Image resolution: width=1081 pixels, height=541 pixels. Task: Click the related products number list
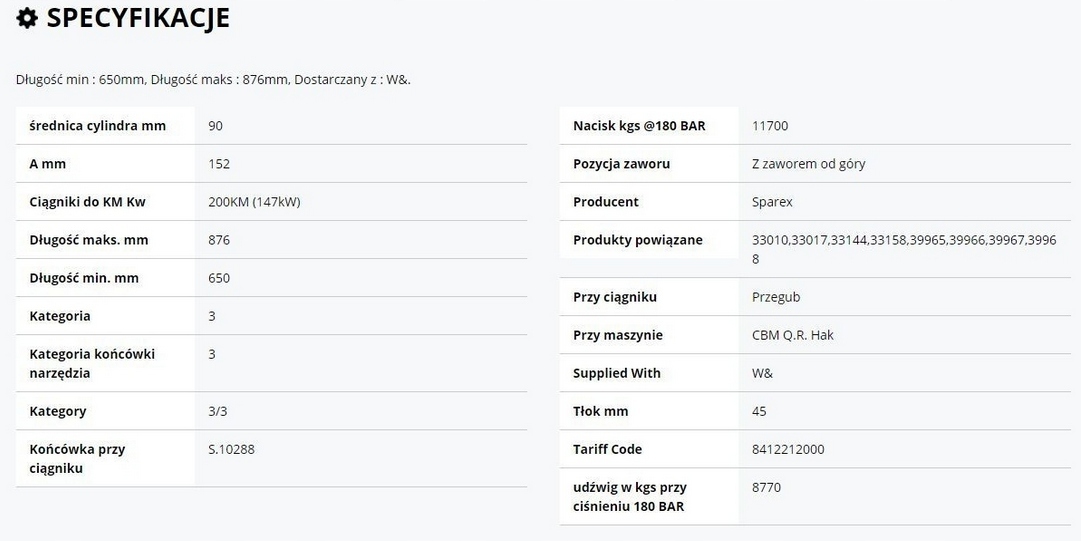click(903, 249)
